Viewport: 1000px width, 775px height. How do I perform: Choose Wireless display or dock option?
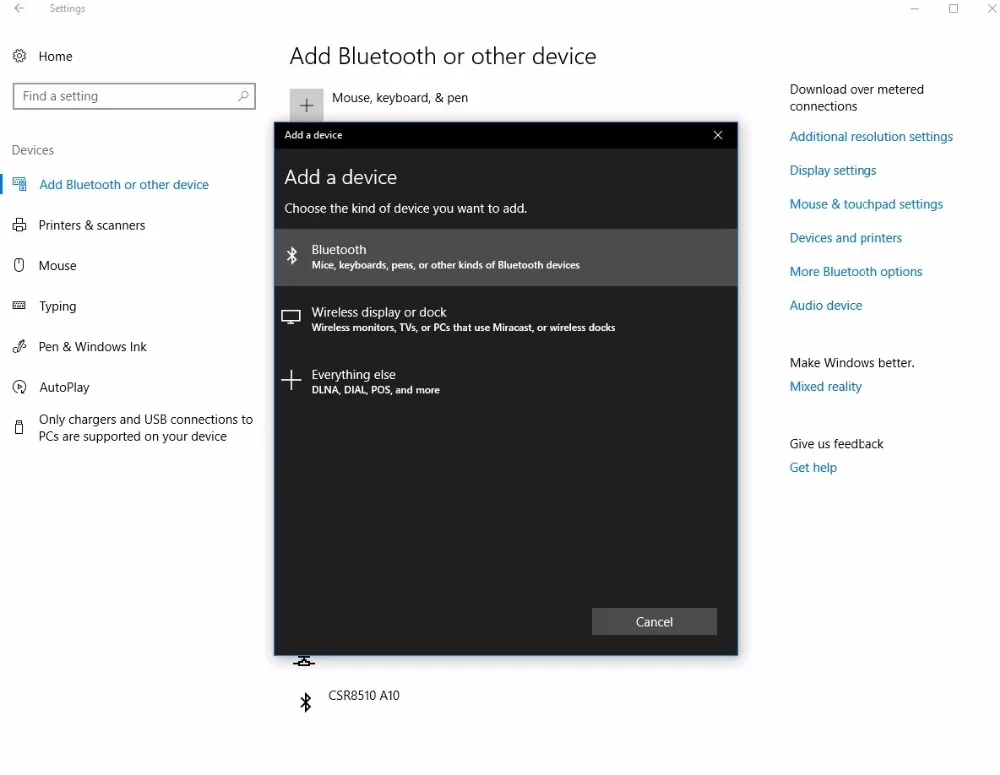506,320
